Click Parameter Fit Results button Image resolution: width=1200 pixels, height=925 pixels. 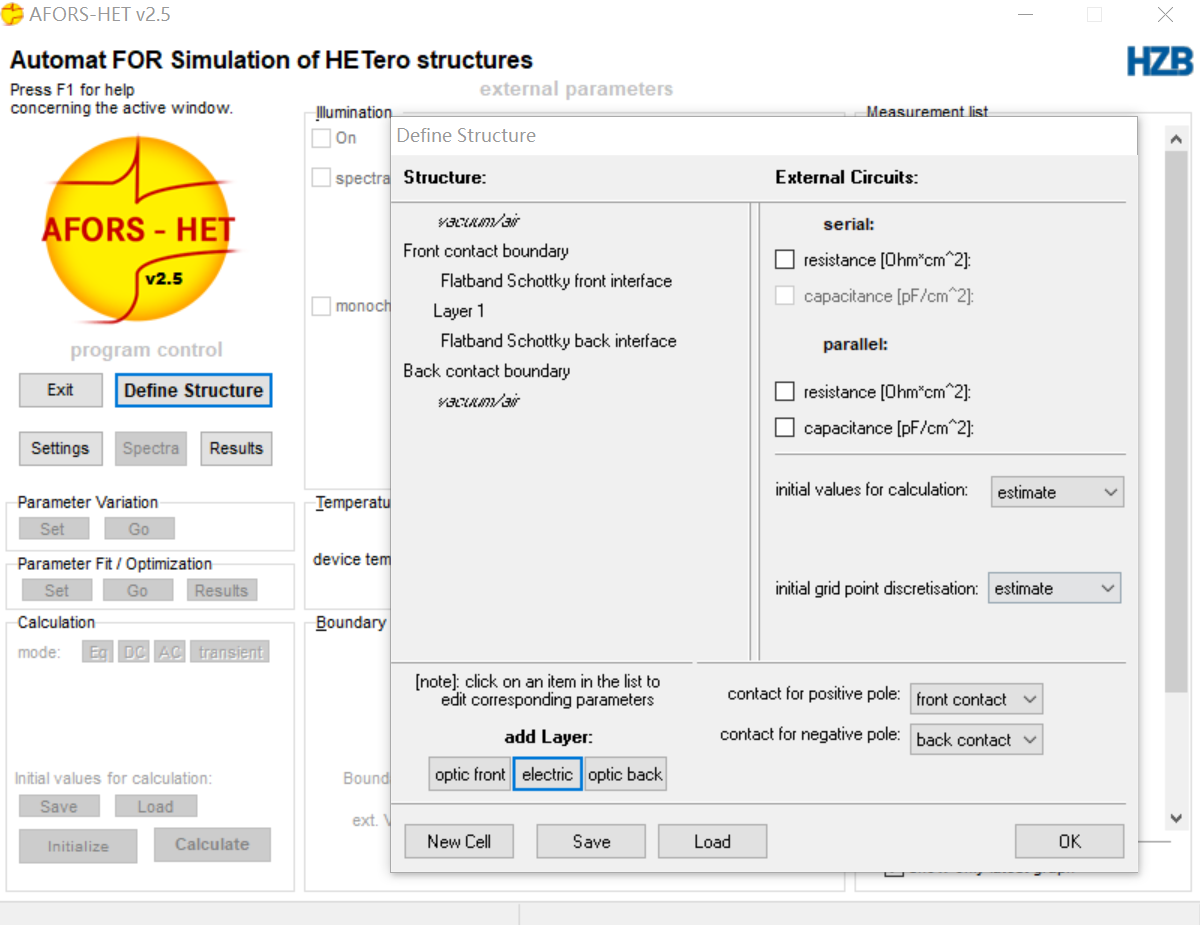pos(221,590)
